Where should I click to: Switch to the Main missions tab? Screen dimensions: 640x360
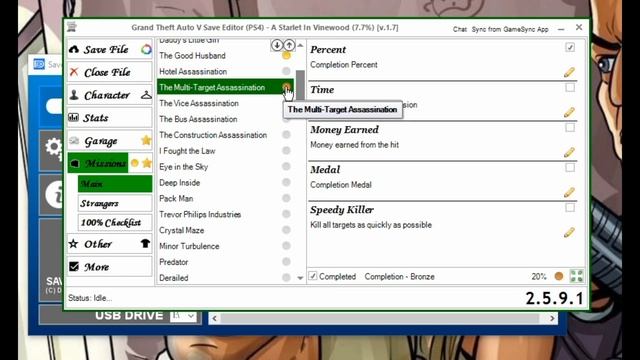coord(115,184)
